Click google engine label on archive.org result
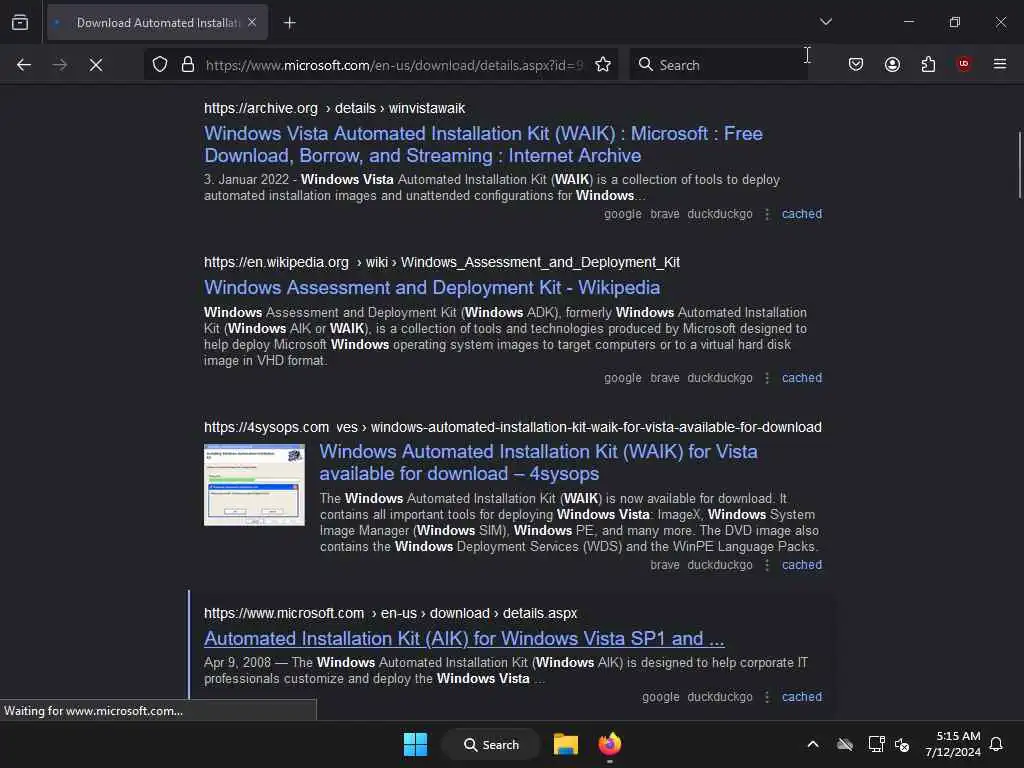Viewport: 1024px width, 768px height. 622,214
